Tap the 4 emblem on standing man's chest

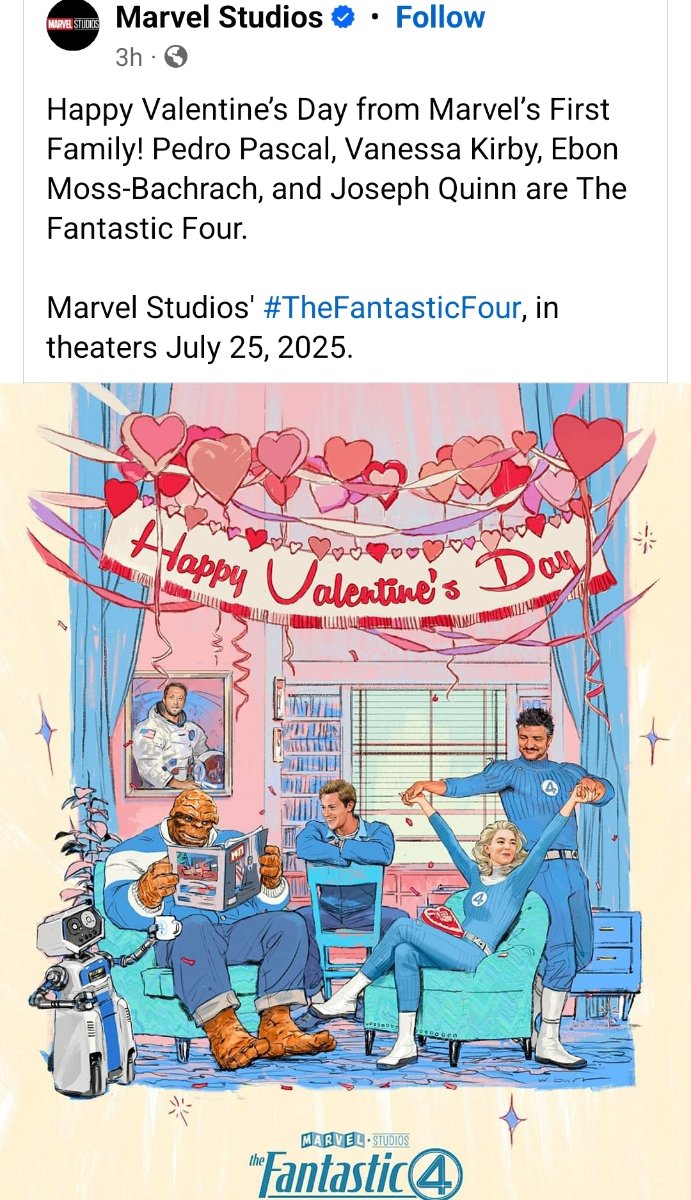coord(551,787)
